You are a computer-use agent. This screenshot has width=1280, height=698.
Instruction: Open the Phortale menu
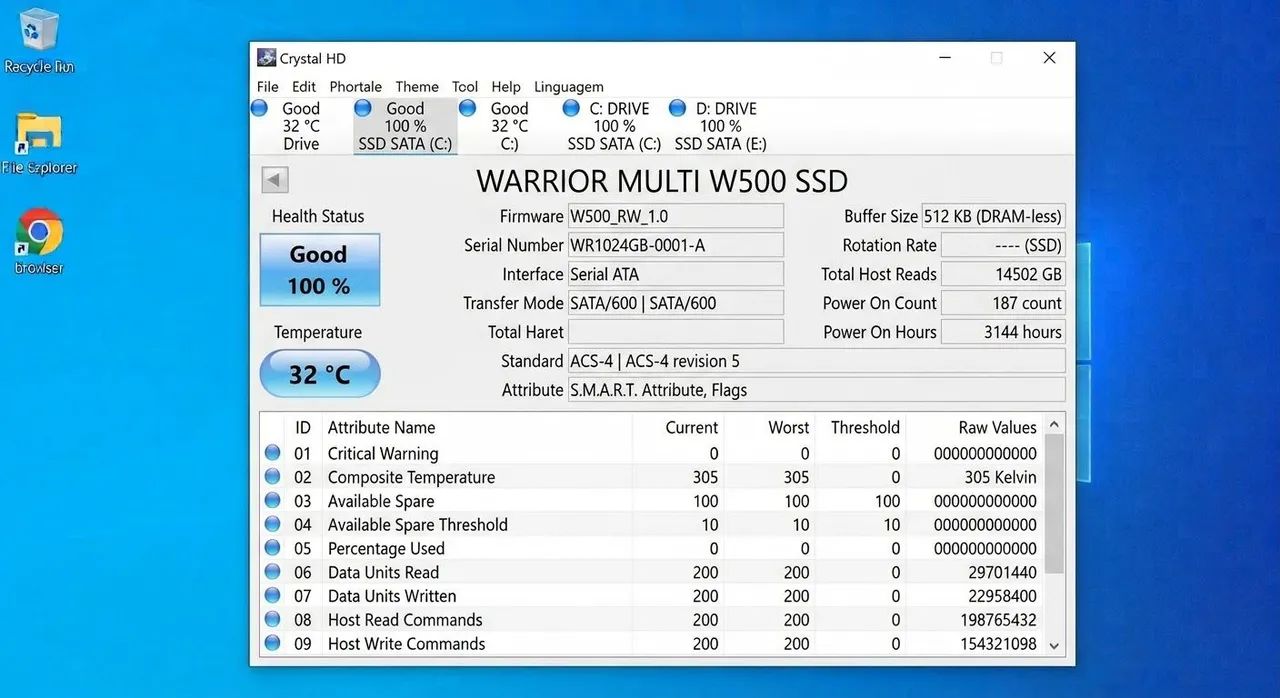coord(356,87)
